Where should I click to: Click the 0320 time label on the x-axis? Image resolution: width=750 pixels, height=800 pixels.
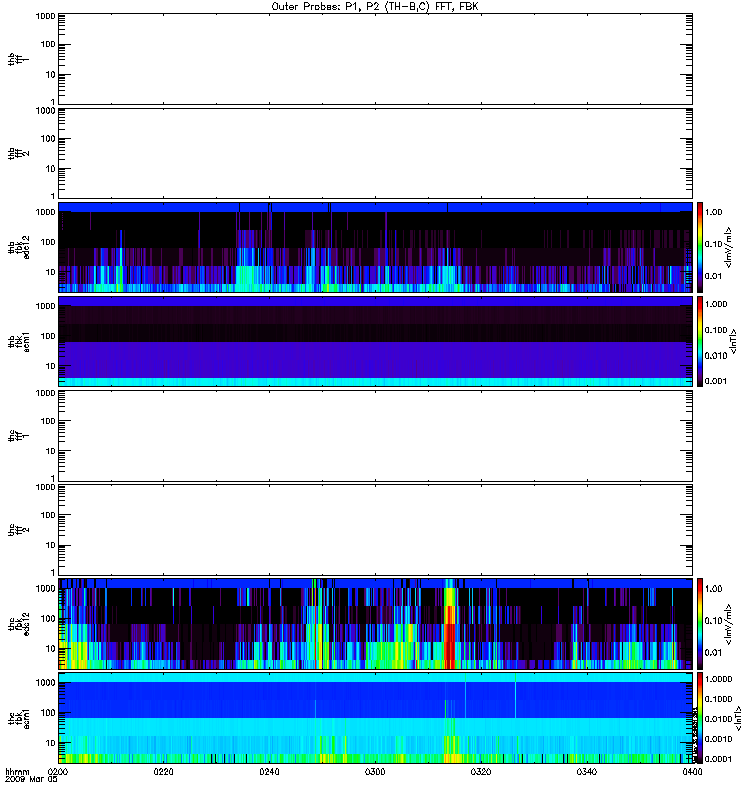click(481, 771)
